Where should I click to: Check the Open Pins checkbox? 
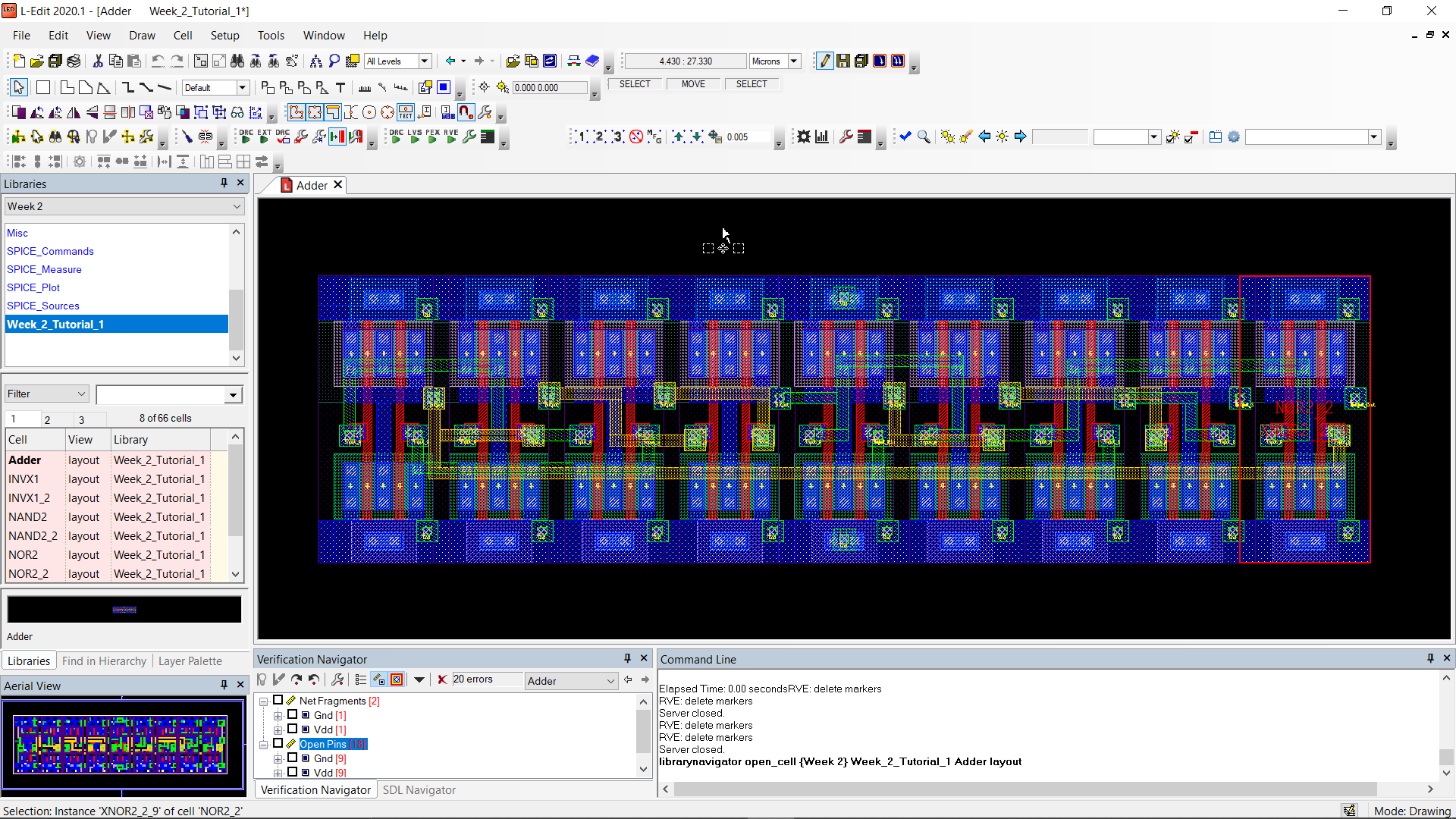coord(278,744)
